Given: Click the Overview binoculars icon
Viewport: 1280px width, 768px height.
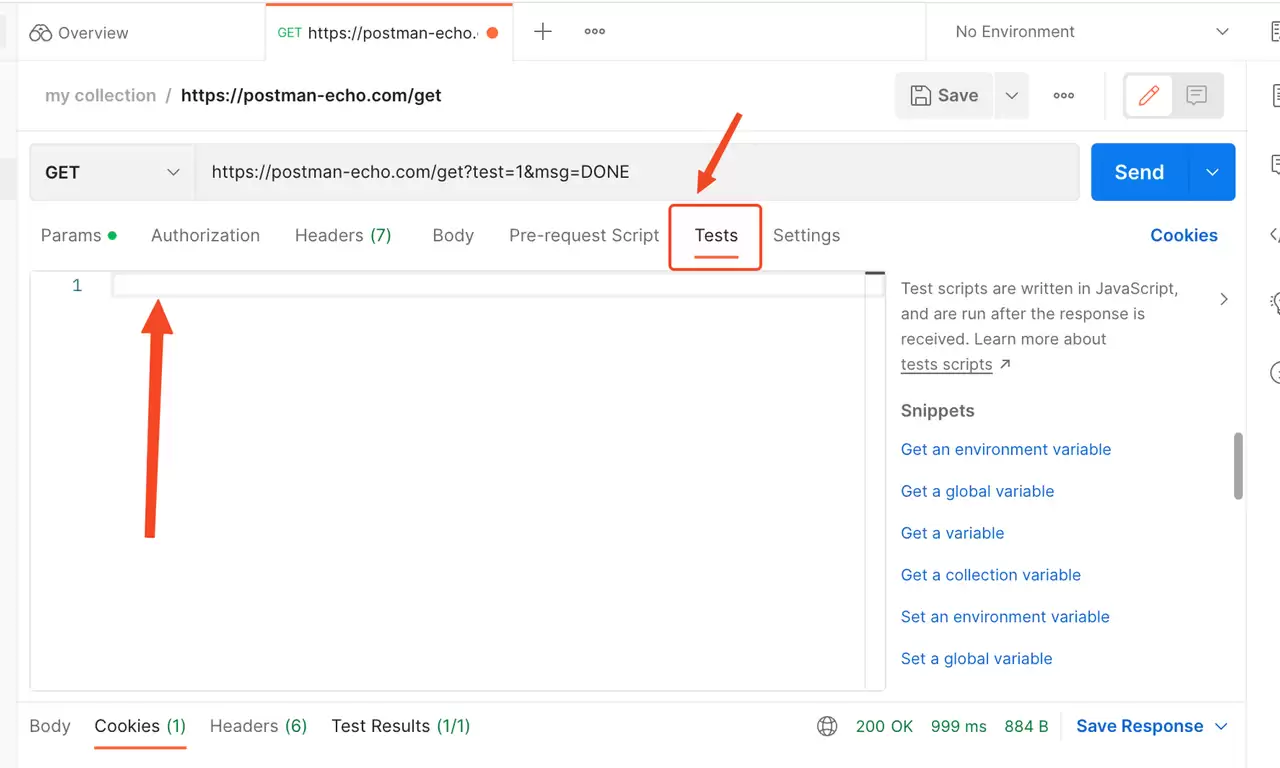Looking at the screenshot, I should point(40,33).
